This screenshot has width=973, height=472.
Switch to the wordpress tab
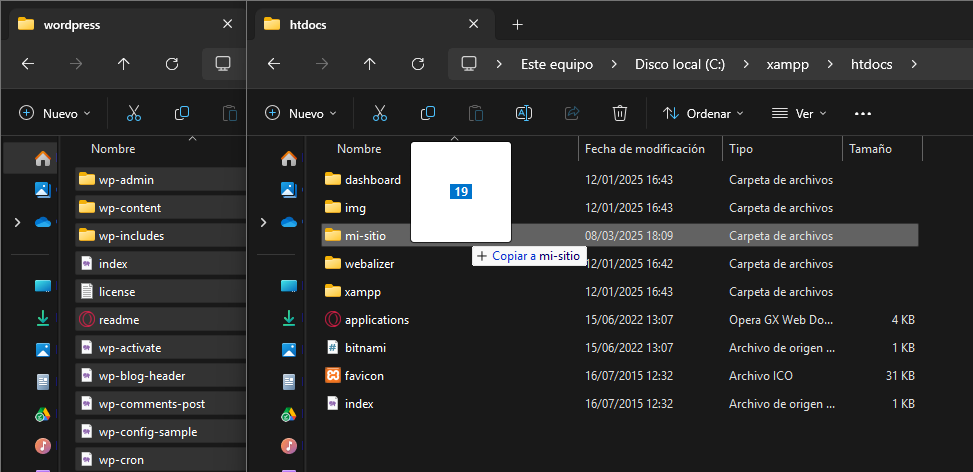[127, 25]
